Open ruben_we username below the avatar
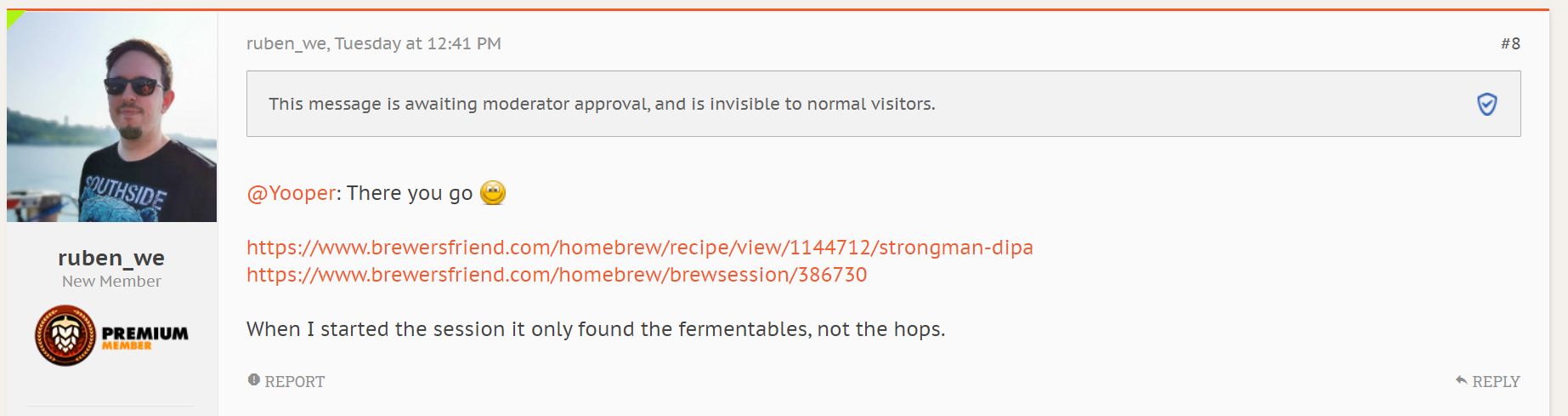The height and width of the screenshot is (416, 1568). (111, 258)
